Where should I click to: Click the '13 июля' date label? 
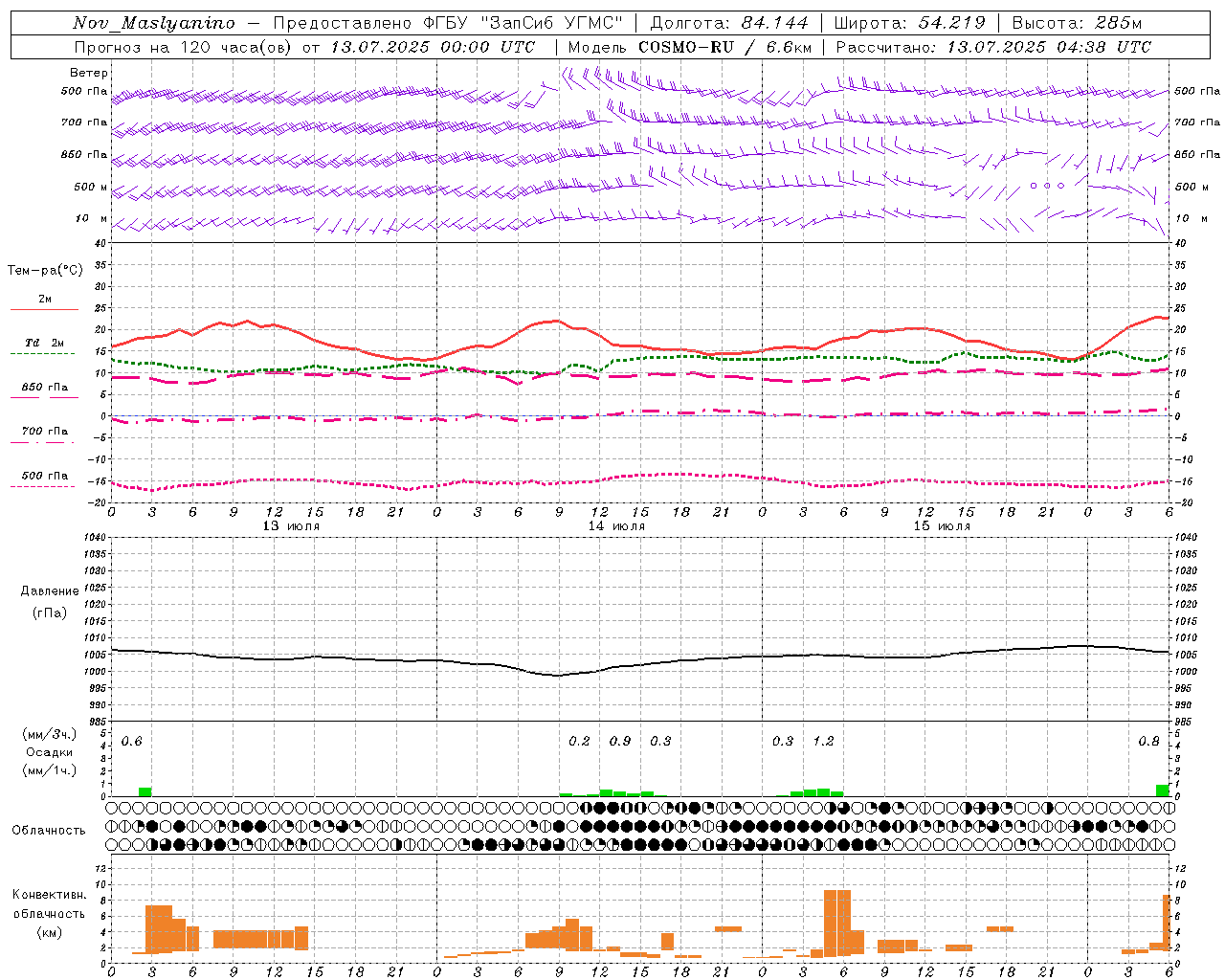pos(291,526)
